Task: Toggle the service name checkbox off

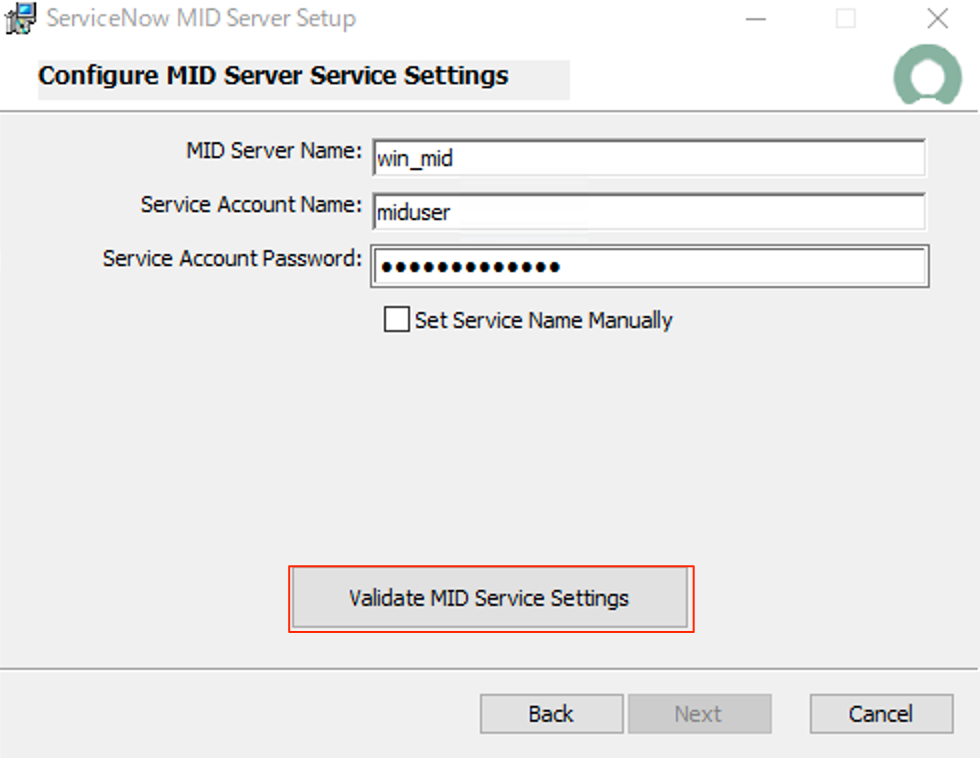Action: [x=396, y=319]
